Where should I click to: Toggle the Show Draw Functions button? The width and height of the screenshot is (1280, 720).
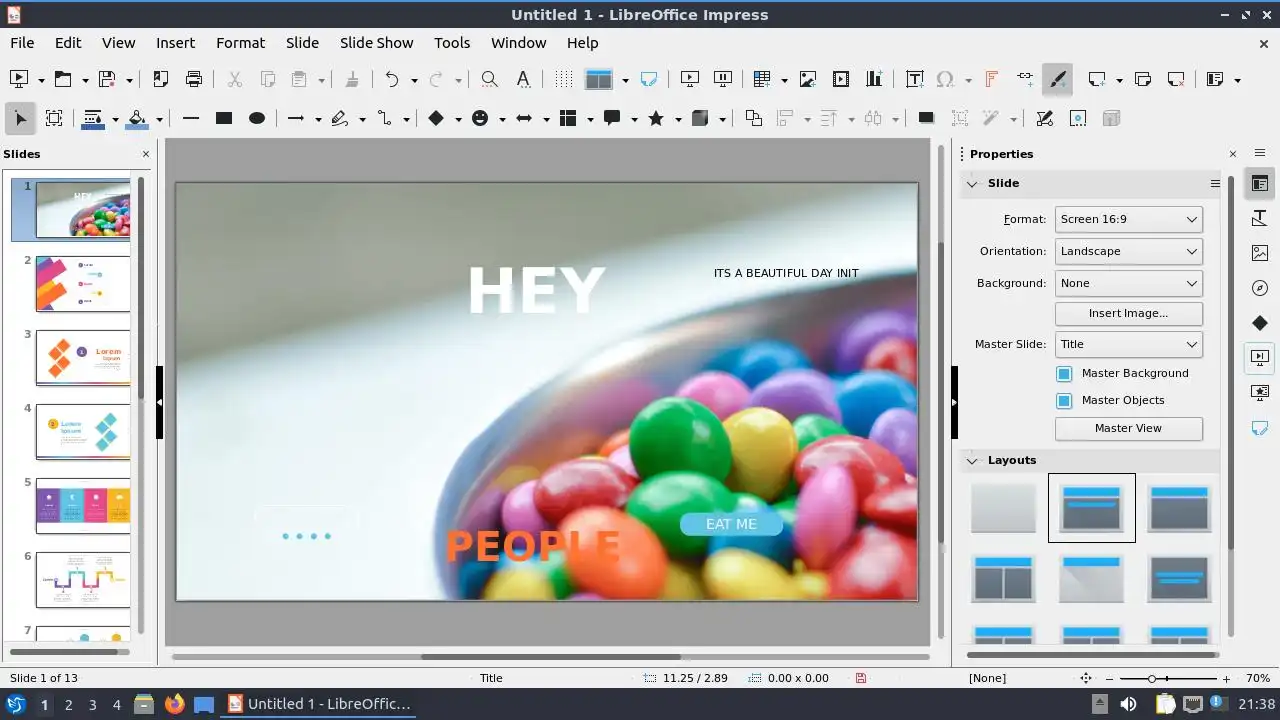pos(1057,79)
